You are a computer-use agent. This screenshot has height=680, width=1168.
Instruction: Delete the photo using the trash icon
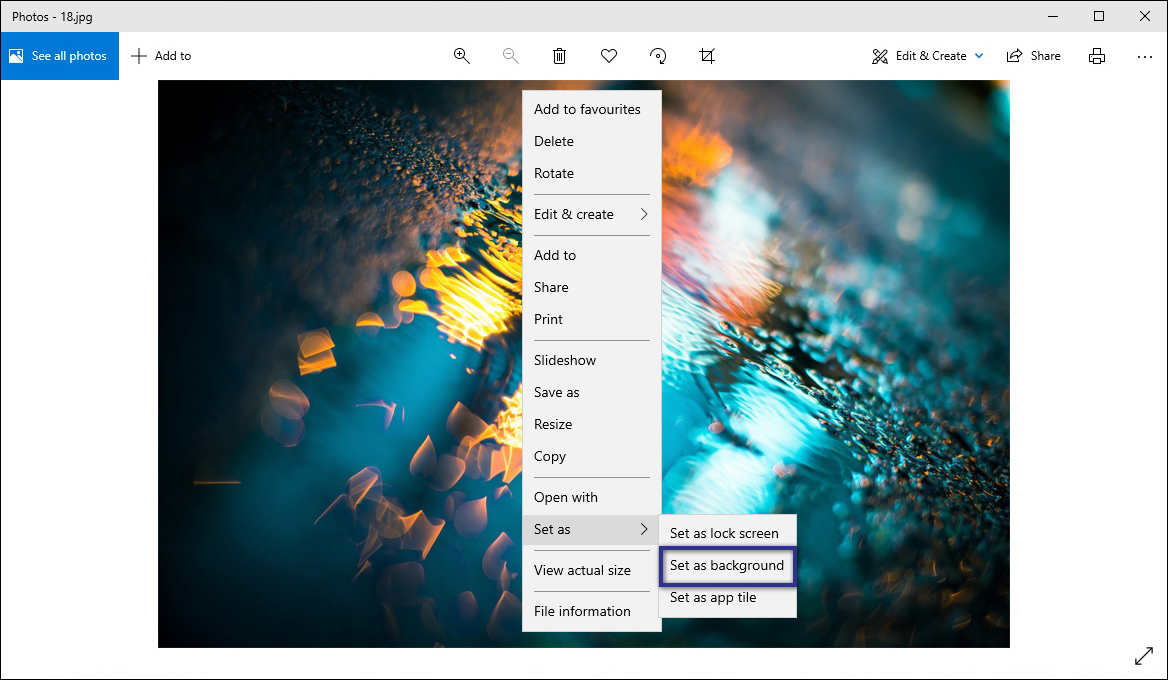559,56
